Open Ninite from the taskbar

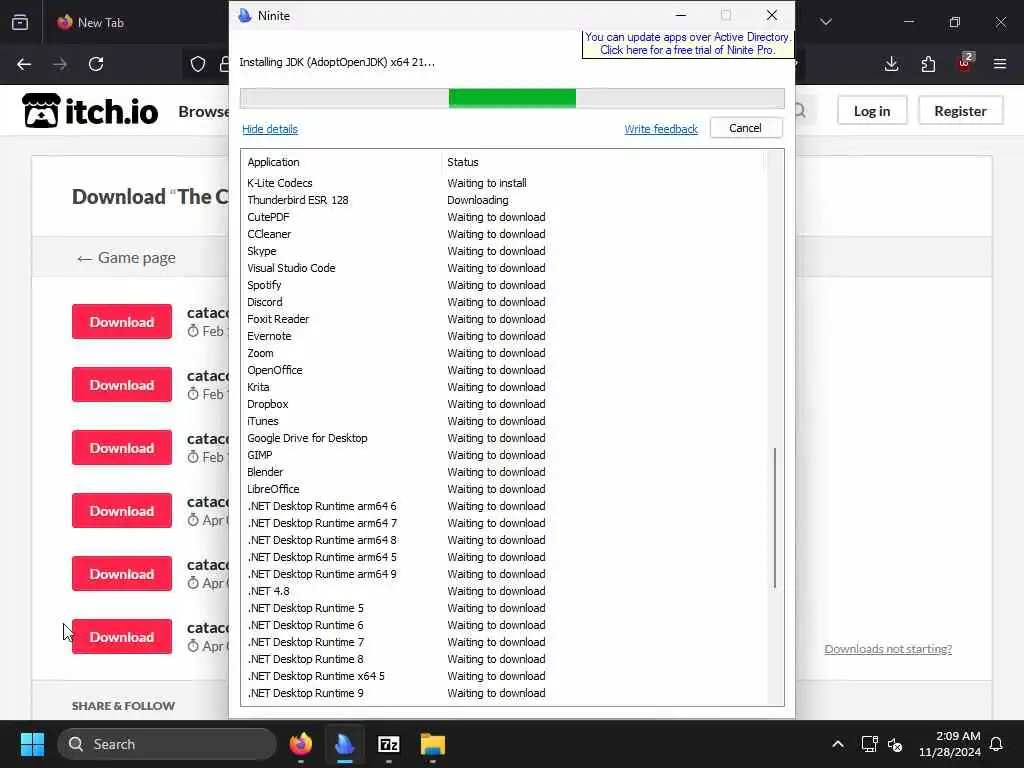click(x=345, y=744)
